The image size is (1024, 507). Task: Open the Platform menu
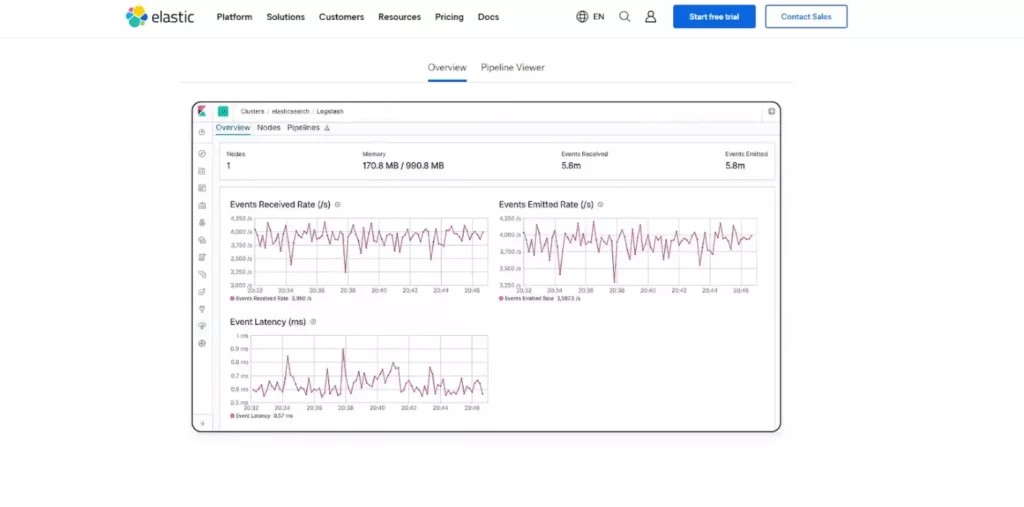tap(234, 17)
